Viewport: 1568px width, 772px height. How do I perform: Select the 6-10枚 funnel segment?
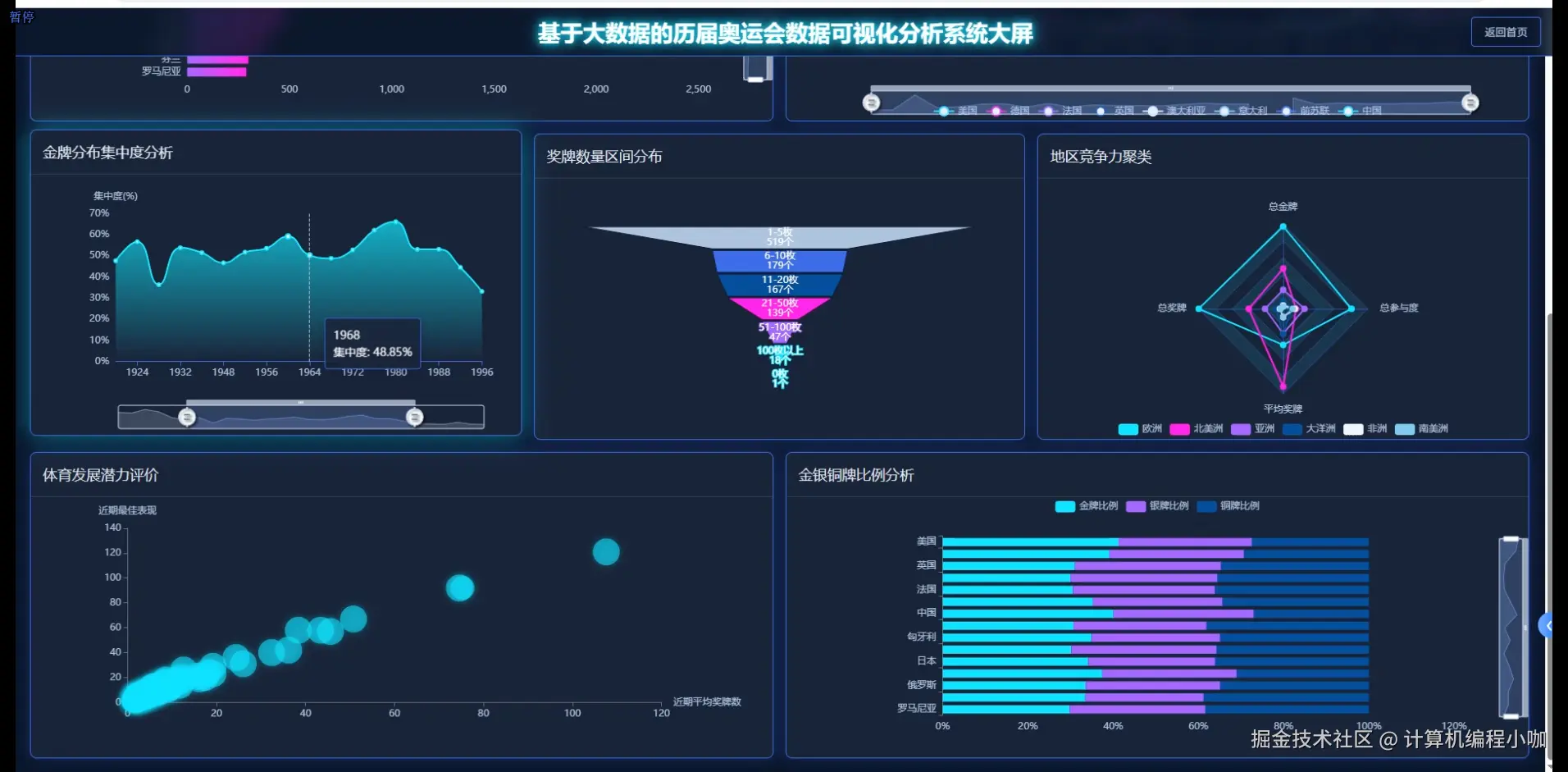780,261
